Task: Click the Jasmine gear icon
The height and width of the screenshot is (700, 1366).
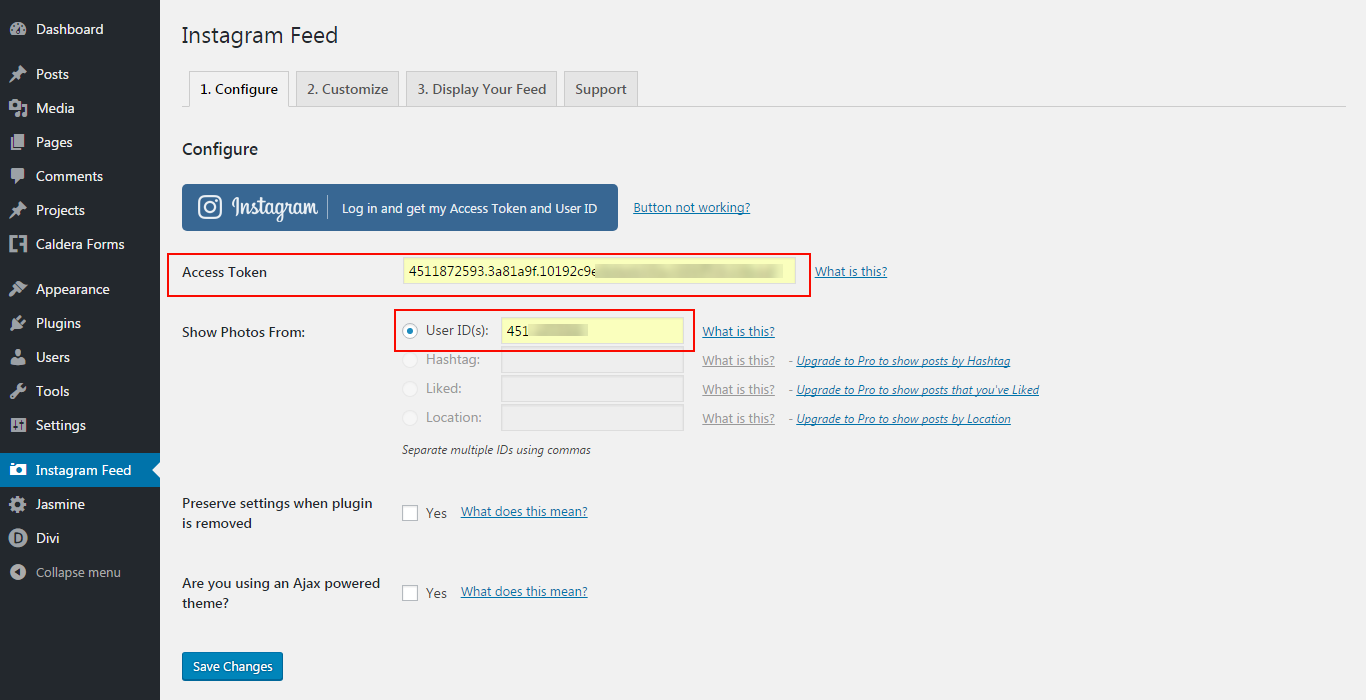Action: point(17,504)
